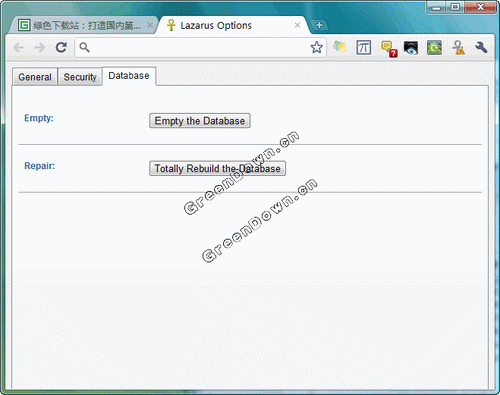This screenshot has height=395, width=500.
Task: Open the wrench settings menu
Action: pos(481,47)
